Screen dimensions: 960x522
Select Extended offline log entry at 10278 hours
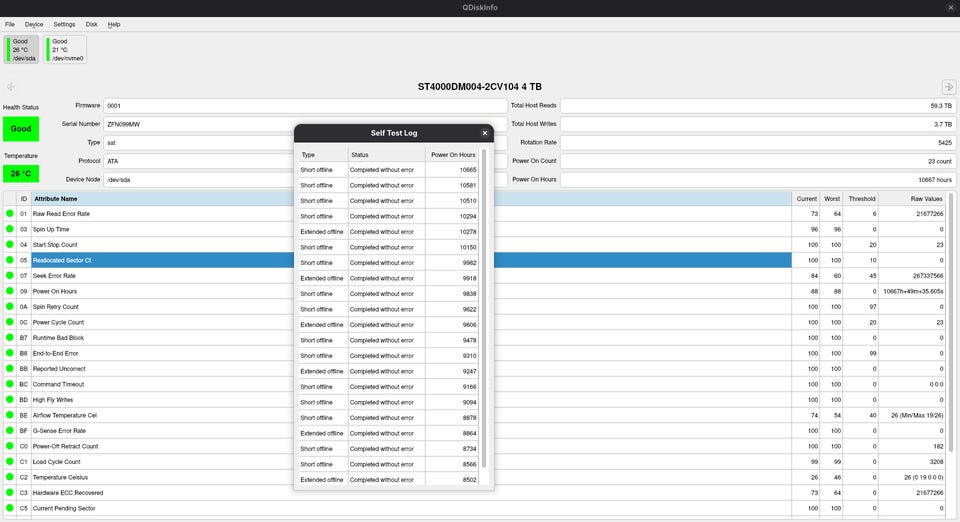point(388,232)
